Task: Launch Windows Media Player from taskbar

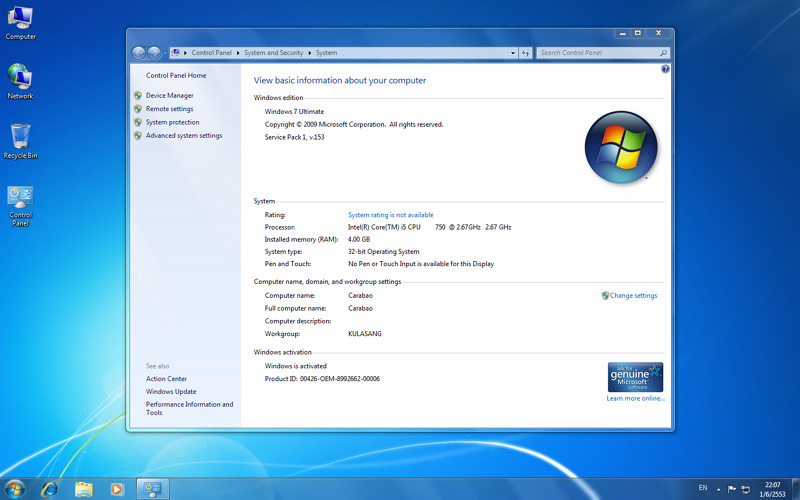Action: point(117,489)
